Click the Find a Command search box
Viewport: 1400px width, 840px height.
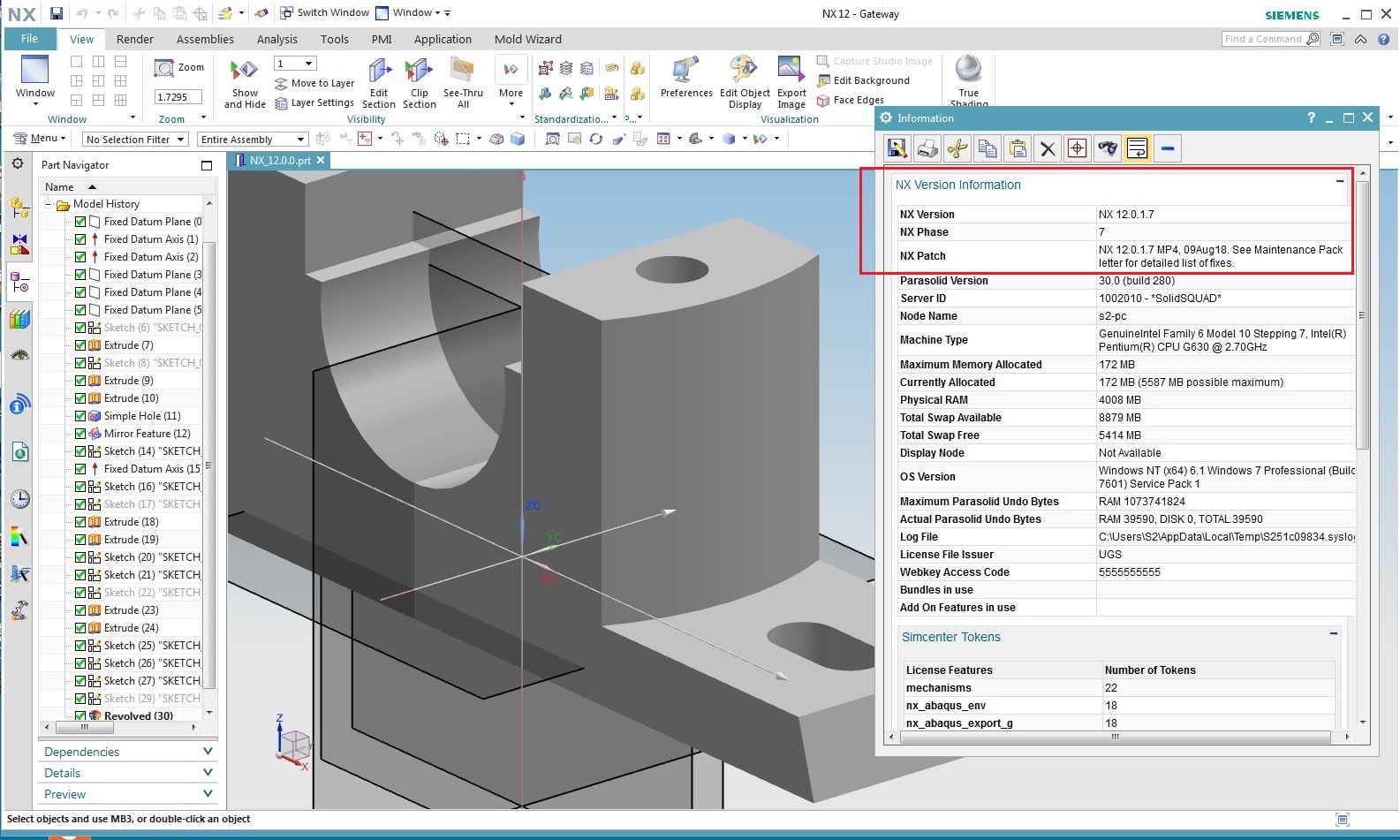1272,39
